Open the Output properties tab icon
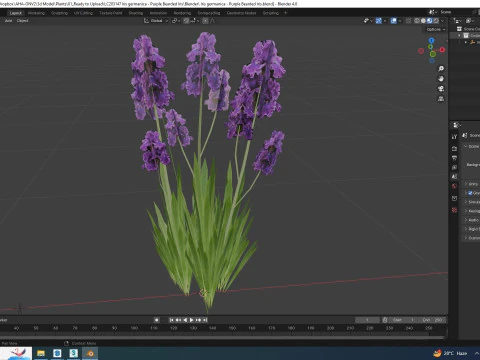The image size is (480, 360). pyautogui.click(x=454, y=158)
